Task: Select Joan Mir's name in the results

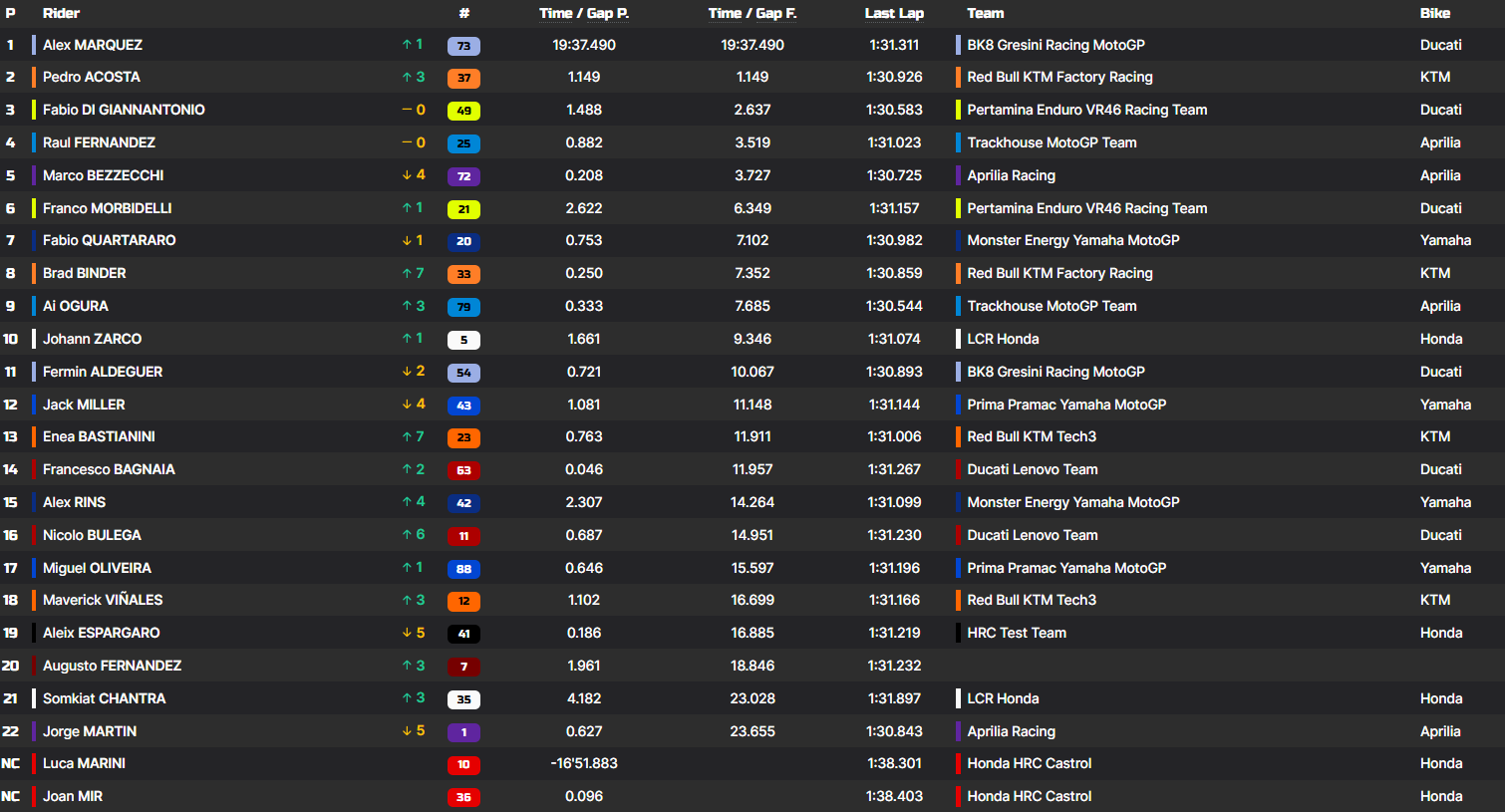Action: coord(73,796)
